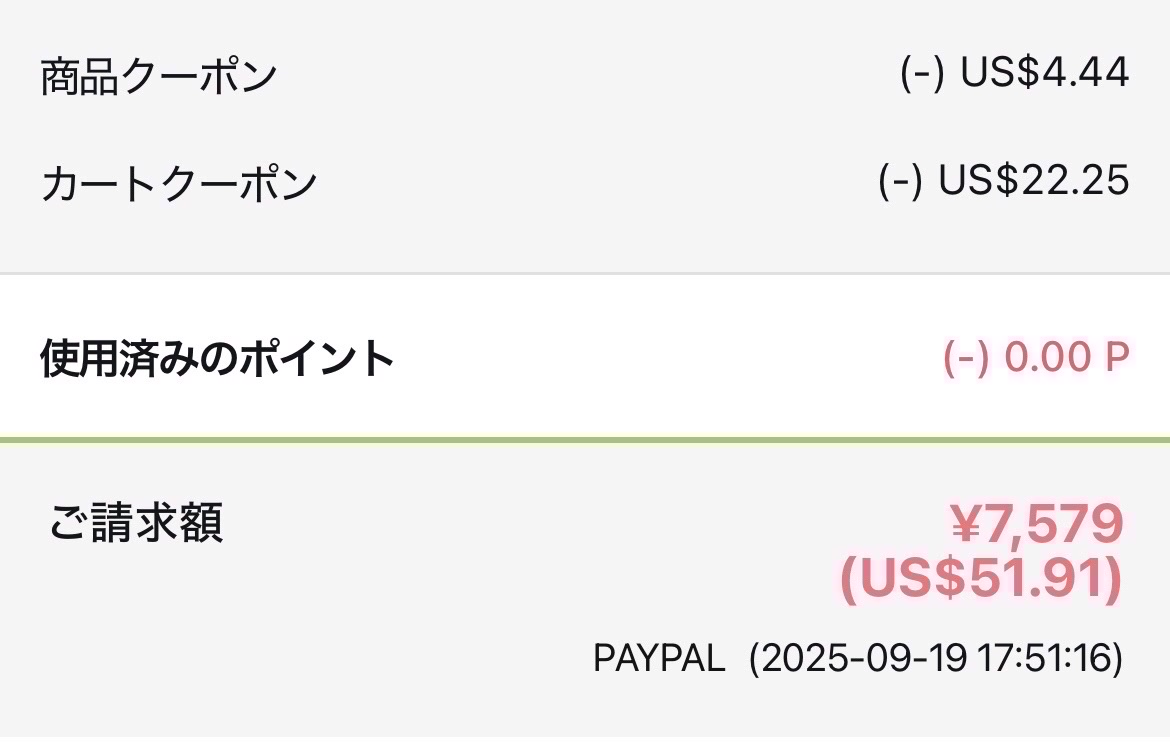Click the minus sign before 0.00 P
This screenshot has width=1170, height=750.
tap(965, 359)
